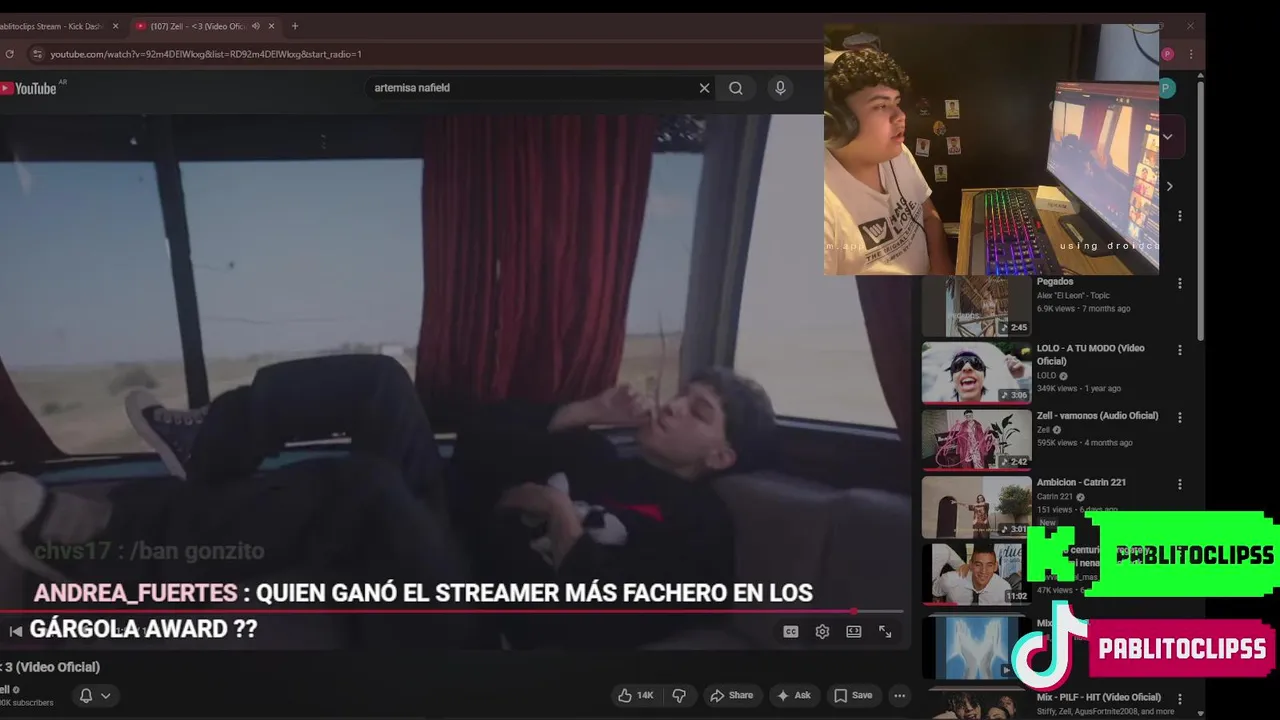The height and width of the screenshot is (720, 1280).
Task: Open the Pegados video thumbnail
Action: (x=976, y=307)
